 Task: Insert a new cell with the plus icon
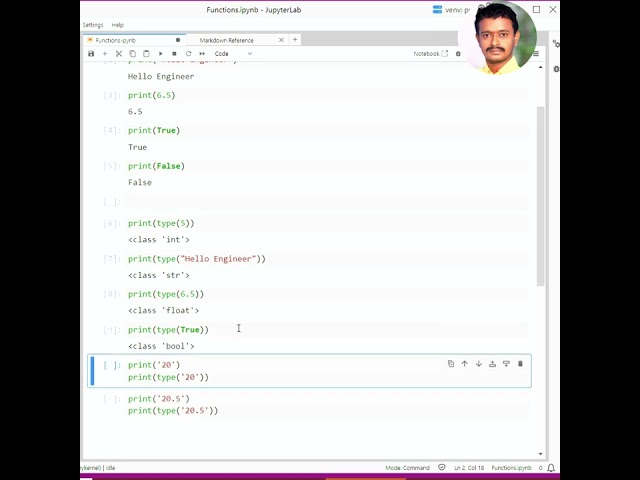pos(105,53)
